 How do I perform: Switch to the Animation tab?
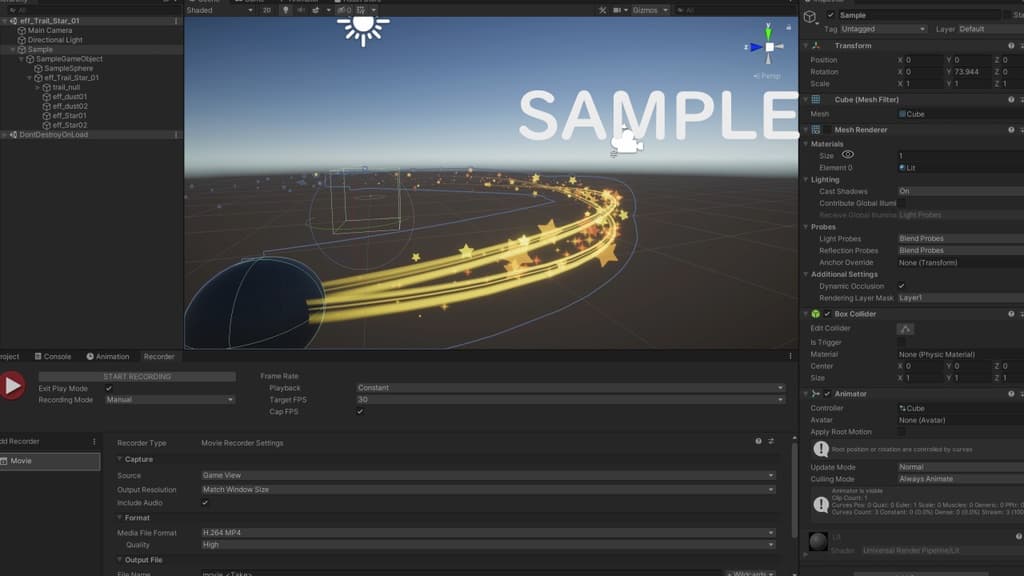pos(111,356)
